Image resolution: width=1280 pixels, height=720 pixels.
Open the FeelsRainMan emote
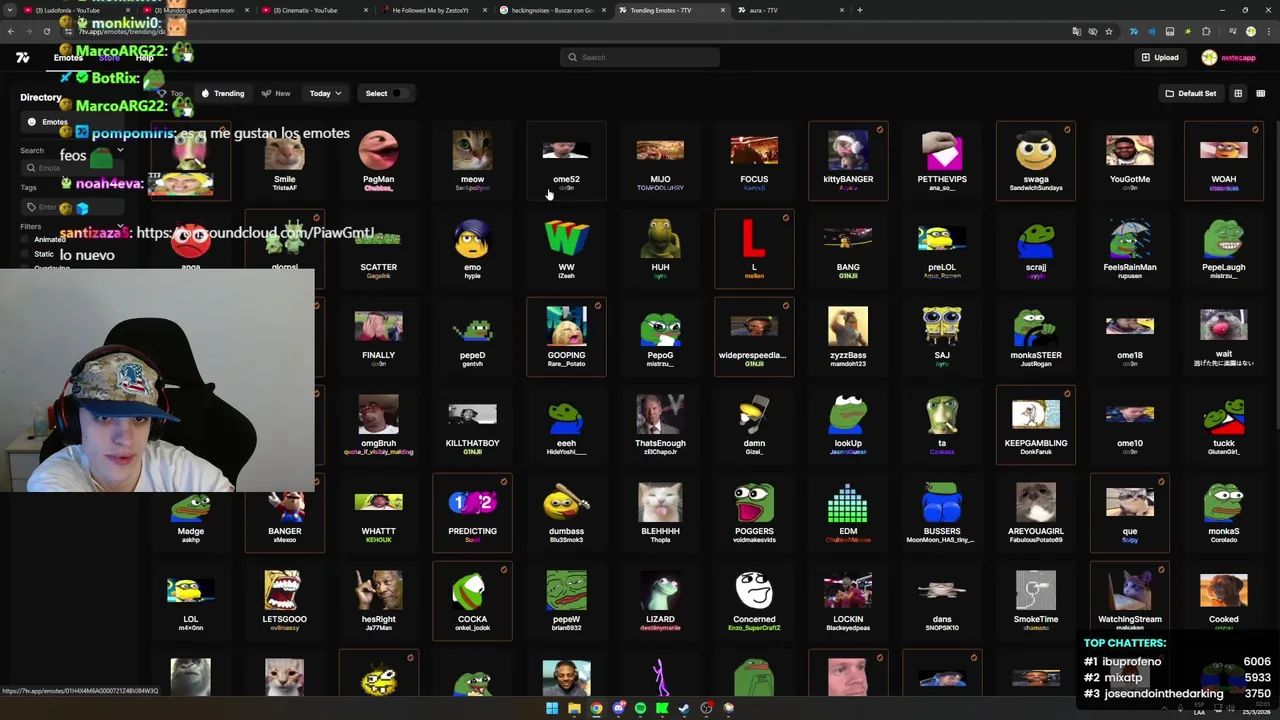(x=1130, y=249)
